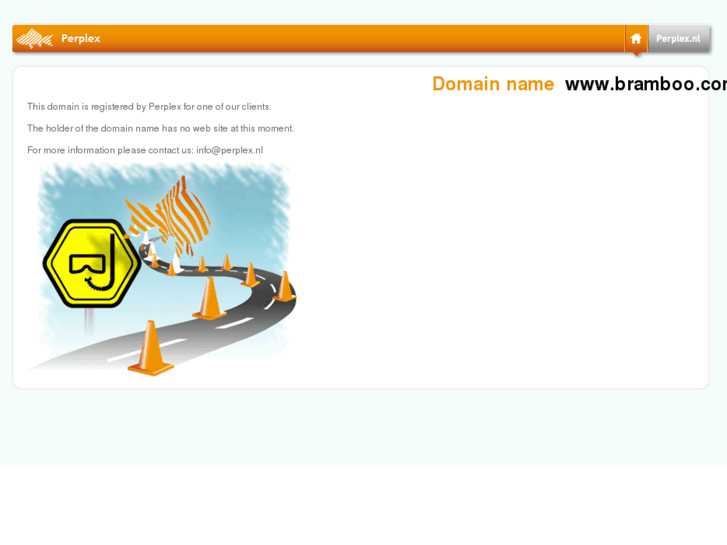Click the under-construction road illustration
The width and height of the screenshot is (727, 545).
pos(162,269)
